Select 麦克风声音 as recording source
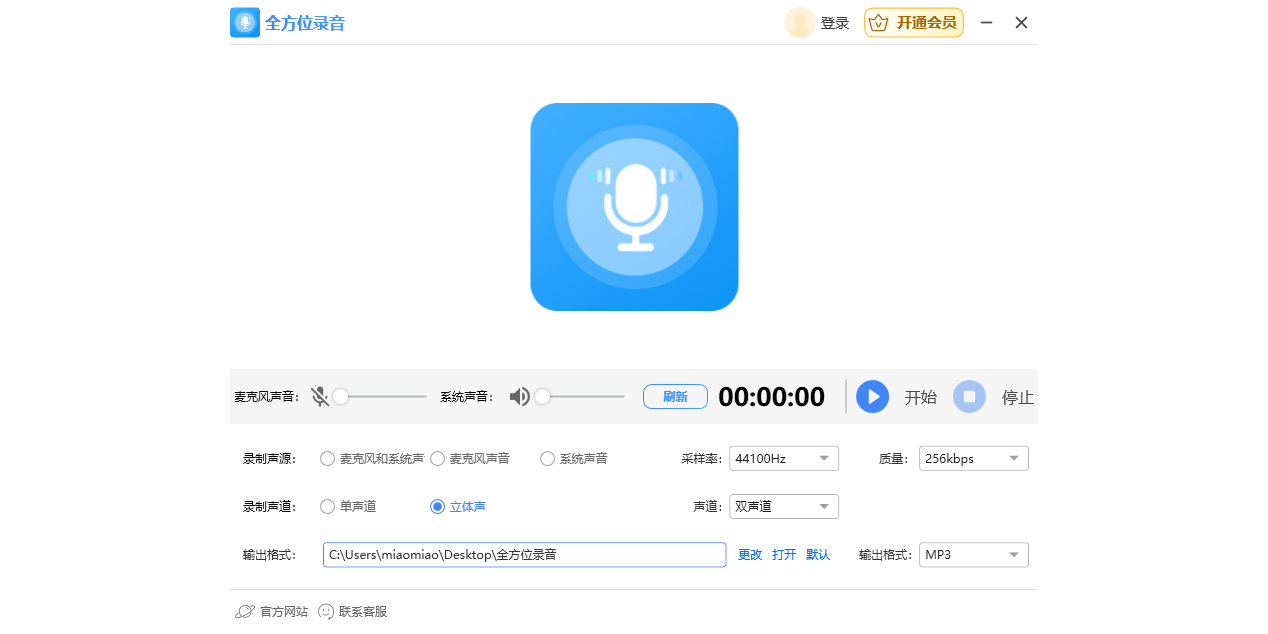Screen dimensions: 1268x634 tap(438, 459)
